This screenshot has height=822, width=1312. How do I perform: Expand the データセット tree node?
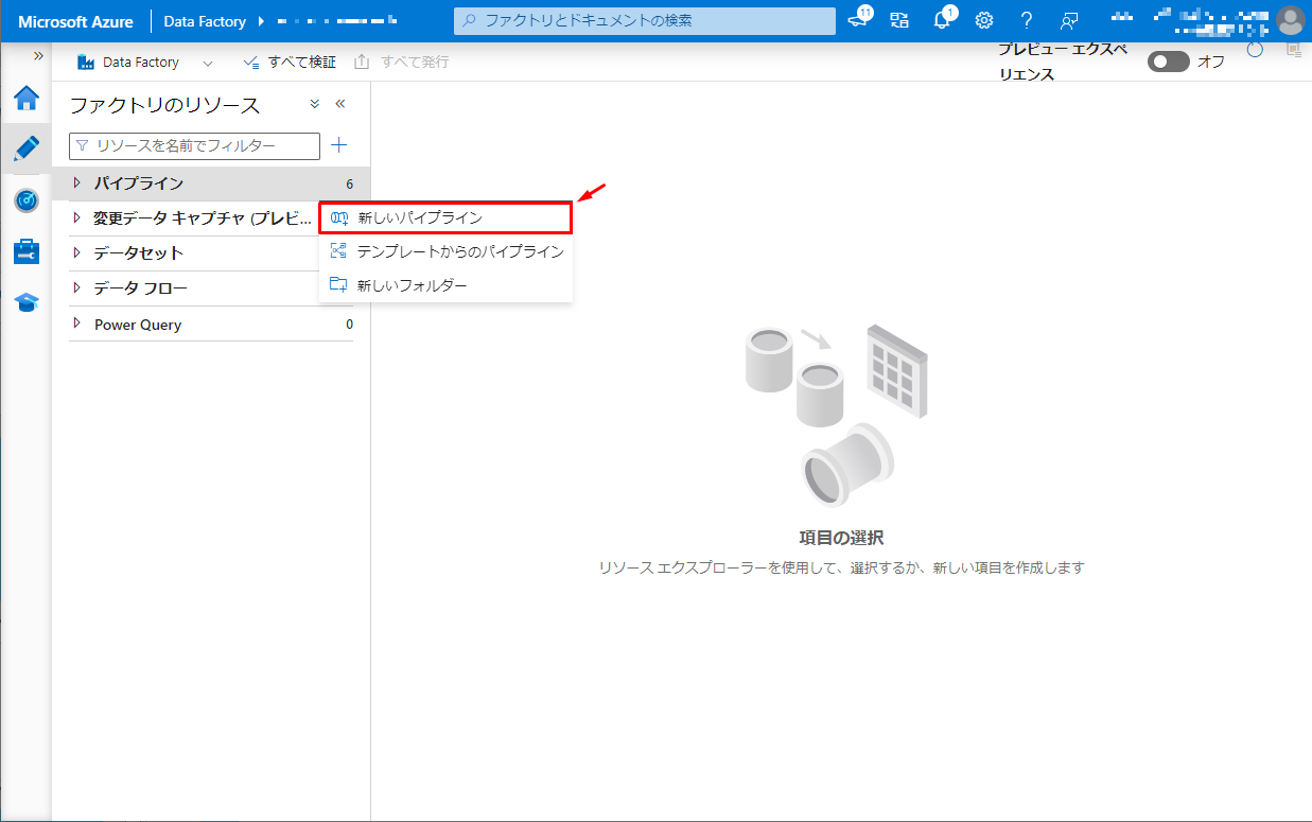tap(77, 253)
